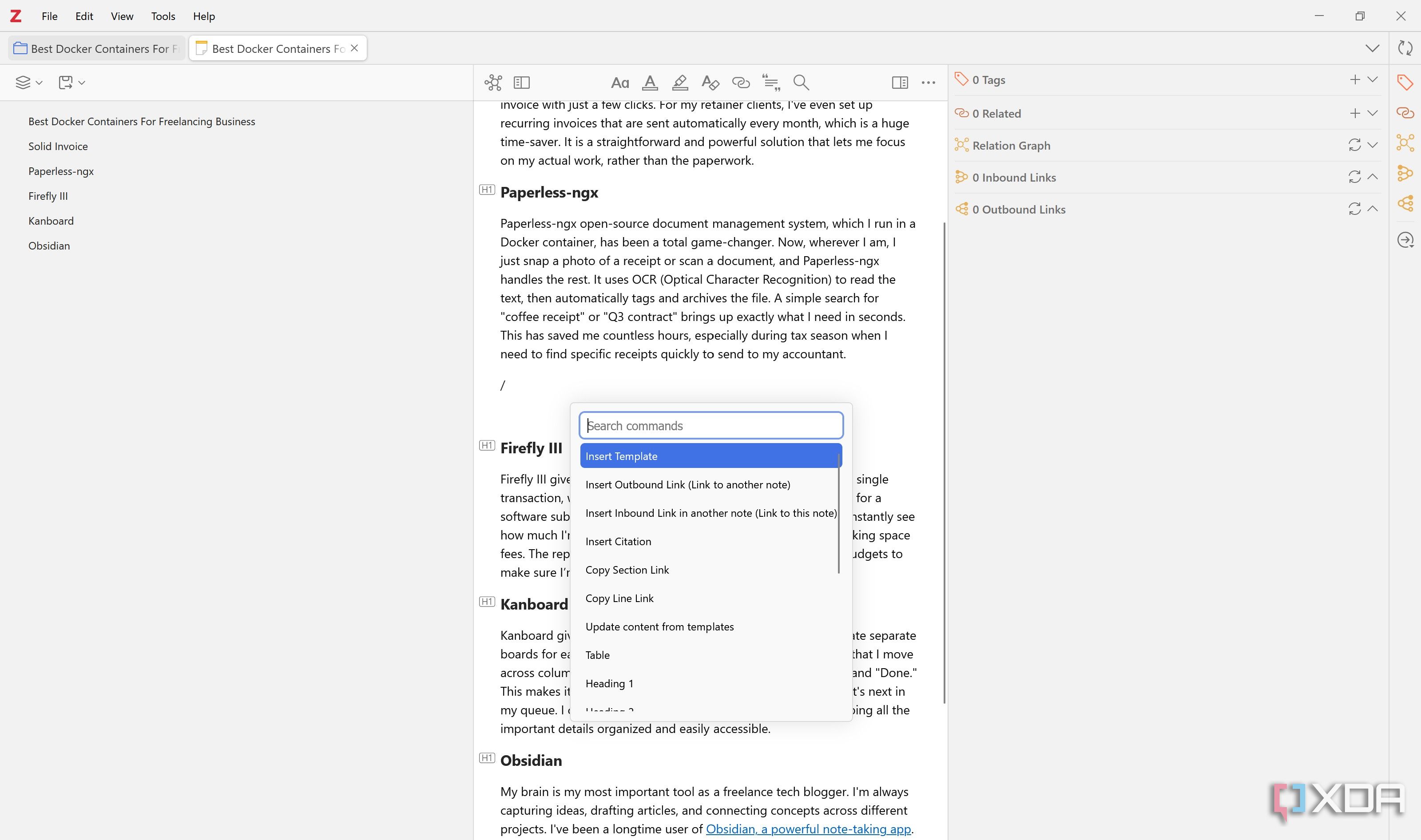Expand the Inbound Links section
1421x840 pixels.
pos(1372,177)
